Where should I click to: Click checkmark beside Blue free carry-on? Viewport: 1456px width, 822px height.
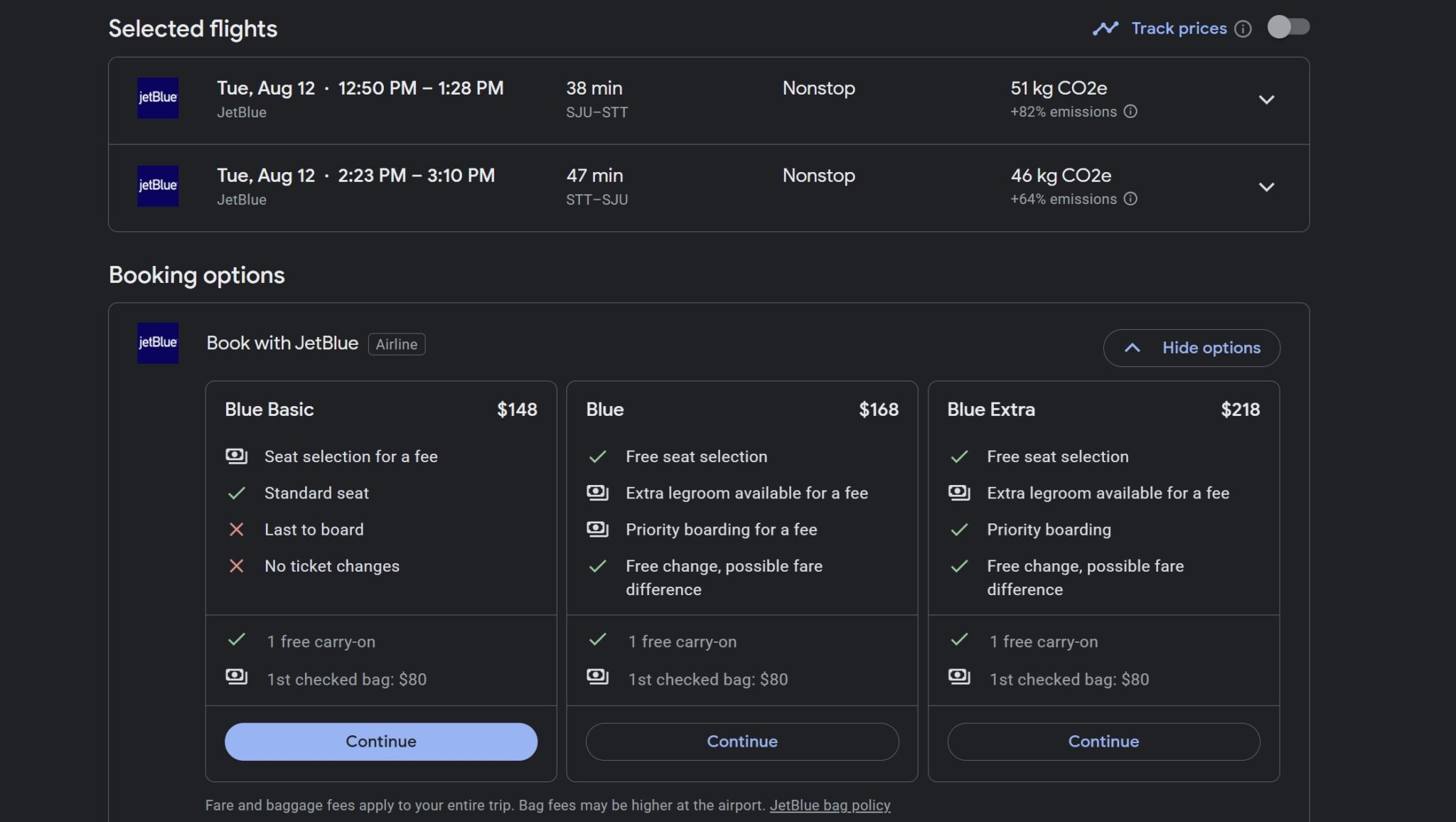[598, 640]
